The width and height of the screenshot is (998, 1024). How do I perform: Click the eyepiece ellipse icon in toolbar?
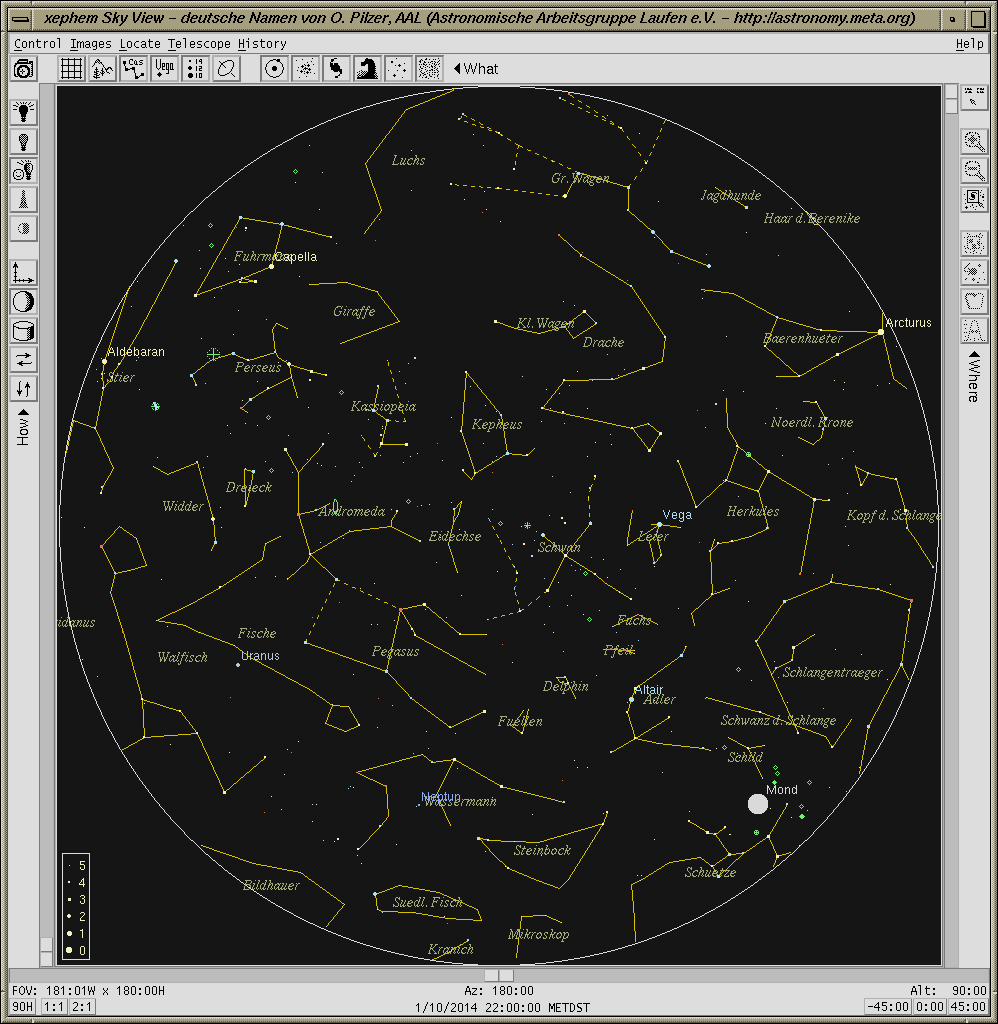(x=227, y=69)
